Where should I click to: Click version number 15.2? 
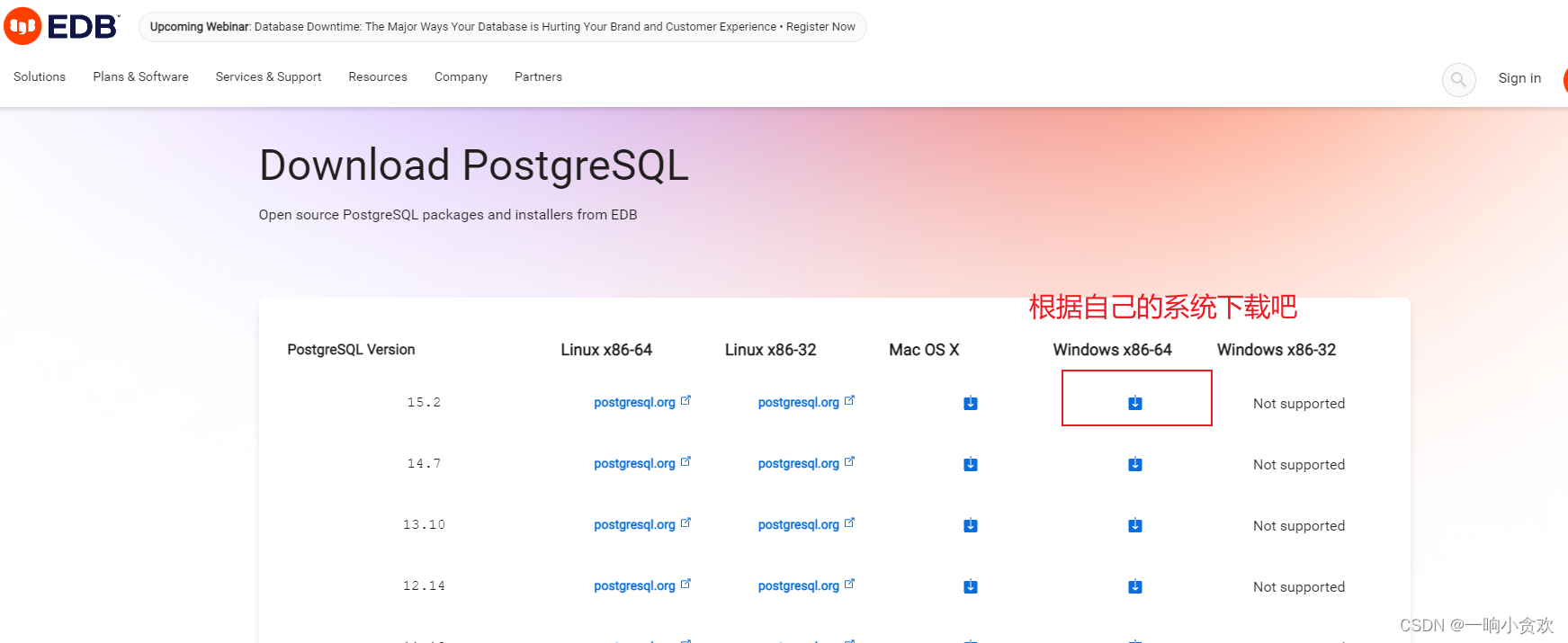[x=424, y=403]
